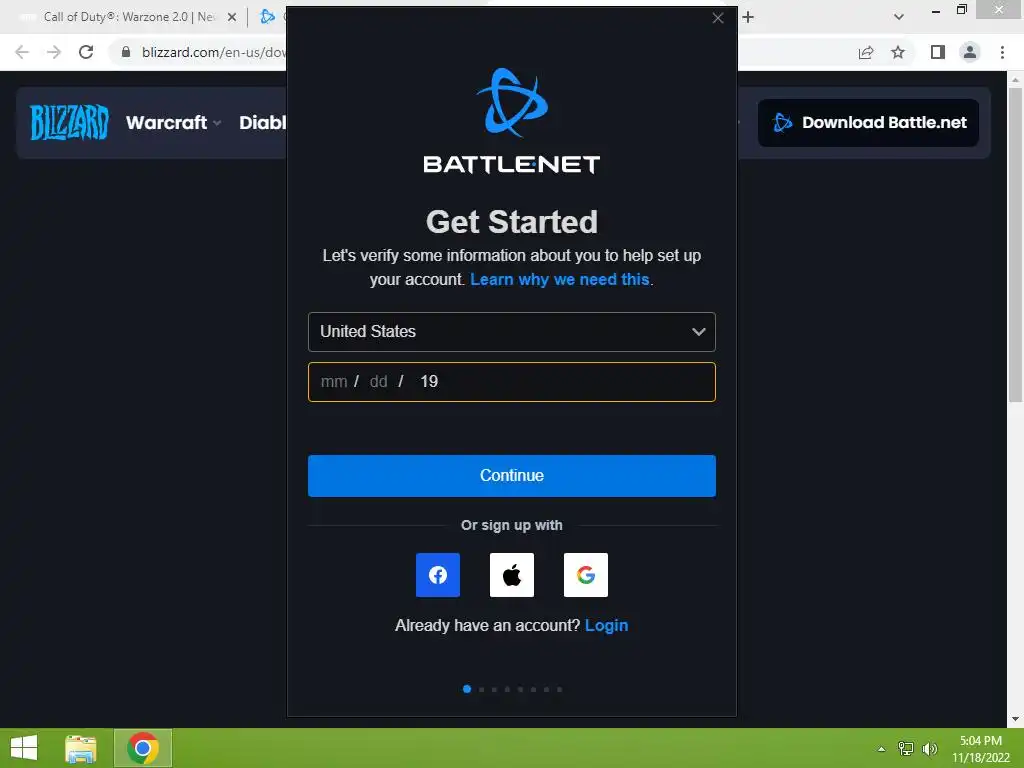
Task: Toggle the browser side panel
Action: [937, 52]
